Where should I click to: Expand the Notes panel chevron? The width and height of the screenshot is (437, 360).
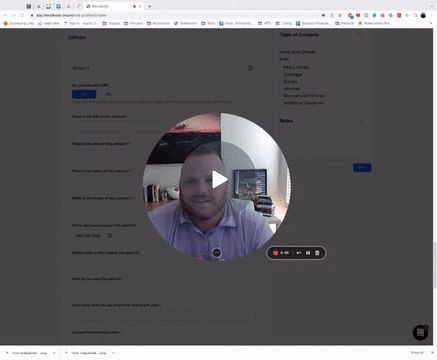tap(359, 121)
